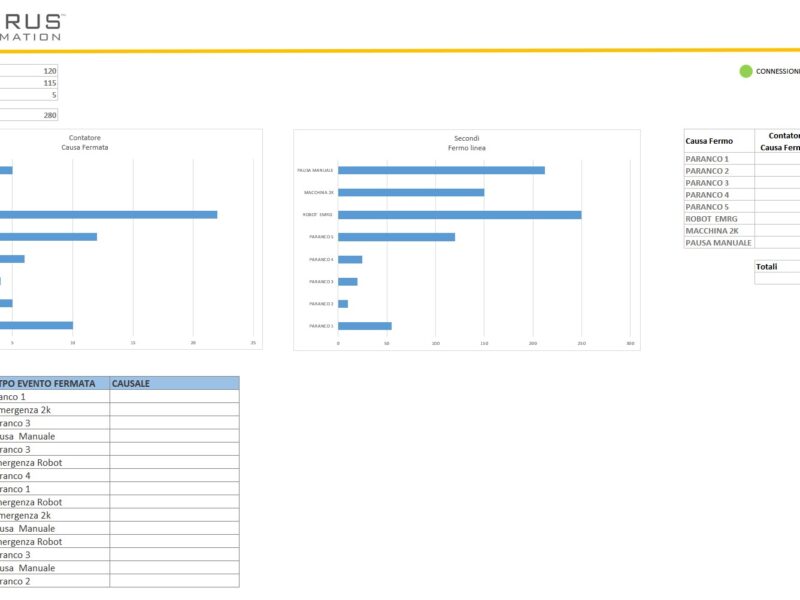Click the MACCHINA 2K bar in Secondi chart
This screenshot has height=600, width=800.
tap(411, 192)
